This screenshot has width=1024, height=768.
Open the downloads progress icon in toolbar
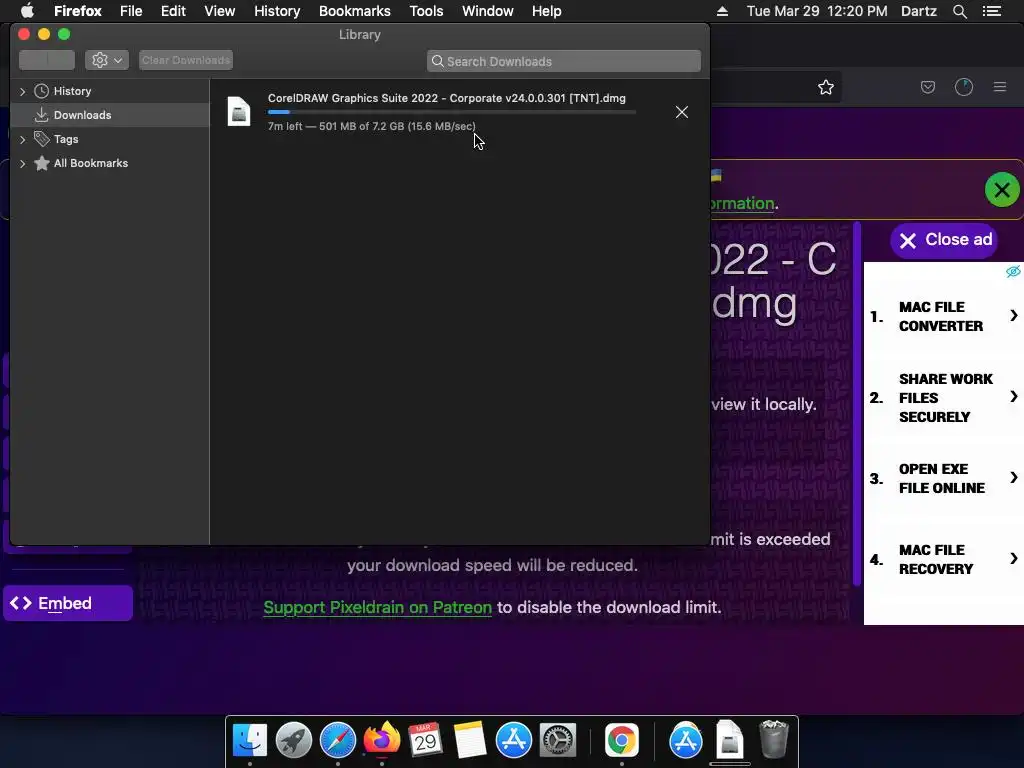point(964,87)
